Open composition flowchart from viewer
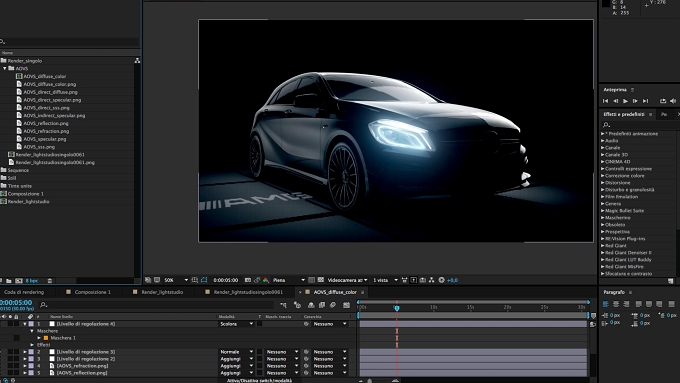The height and width of the screenshot is (383, 680). pyautogui.click(x=432, y=280)
